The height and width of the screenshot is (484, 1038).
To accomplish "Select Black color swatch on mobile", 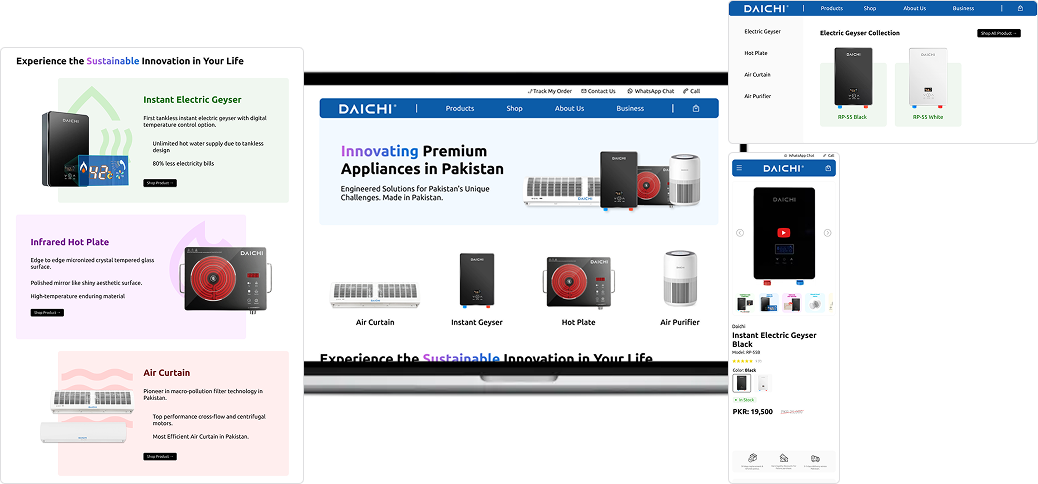I will tap(742, 383).
